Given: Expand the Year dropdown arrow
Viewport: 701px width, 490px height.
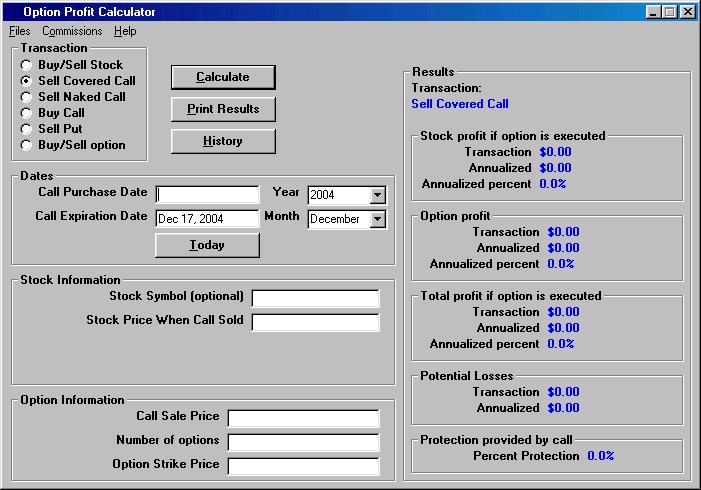Looking at the screenshot, I should [378, 195].
